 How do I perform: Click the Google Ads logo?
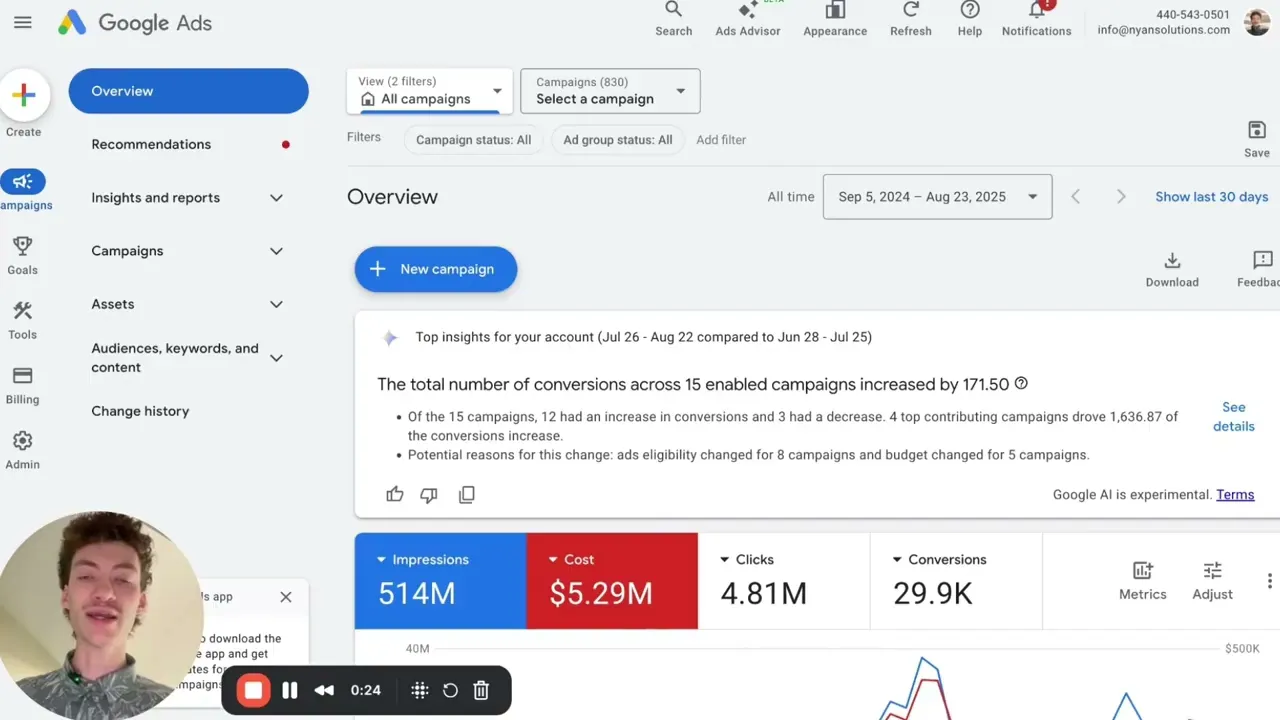point(135,23)
